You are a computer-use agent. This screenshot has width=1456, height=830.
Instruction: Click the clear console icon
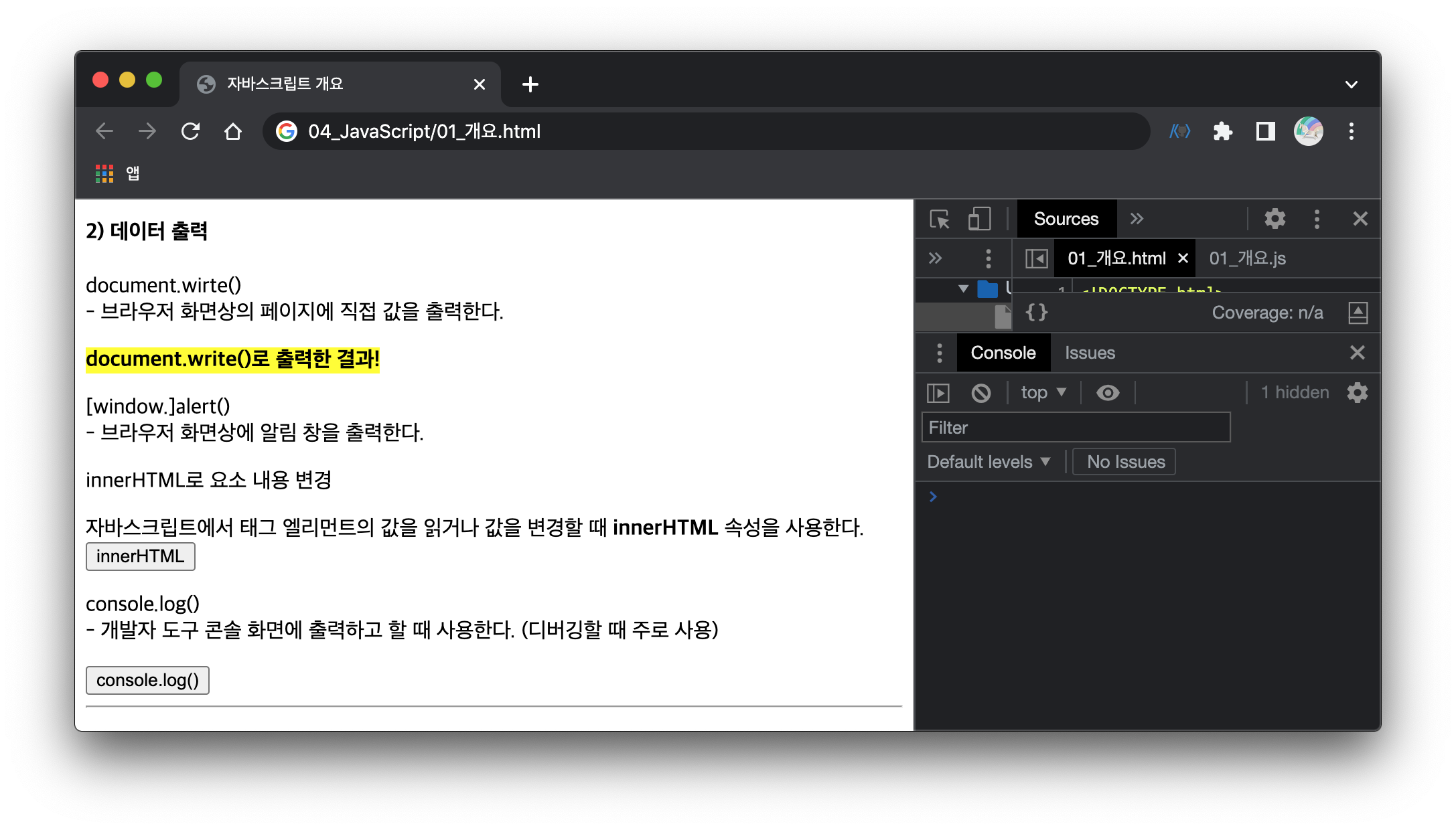(981, 393)
